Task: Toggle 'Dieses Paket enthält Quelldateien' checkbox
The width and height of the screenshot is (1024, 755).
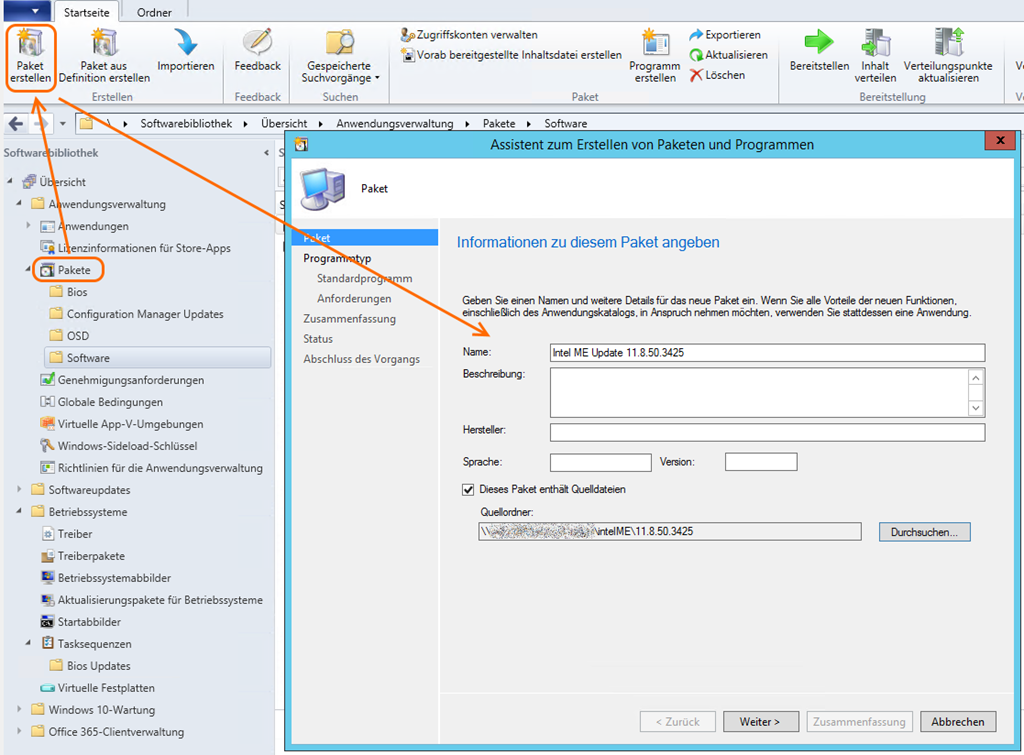Action: 468,490
